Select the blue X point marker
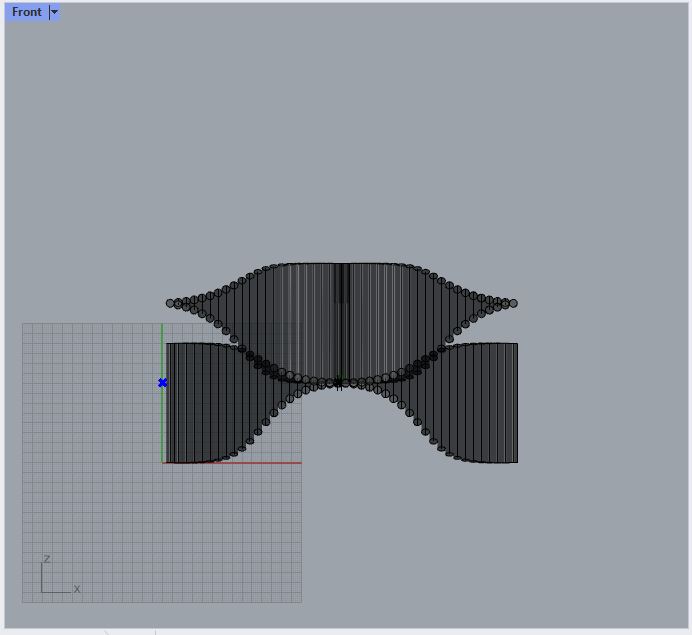 (x=162, y=383)
